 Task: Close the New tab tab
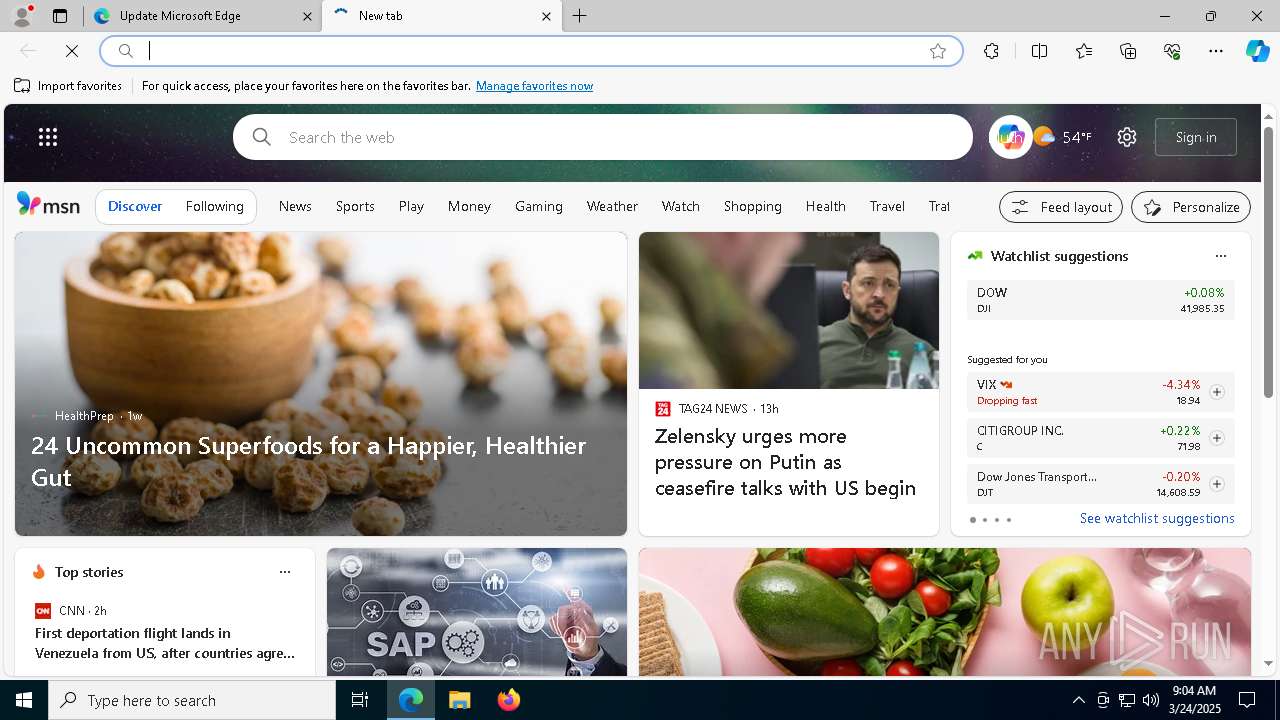coord(546,16)
